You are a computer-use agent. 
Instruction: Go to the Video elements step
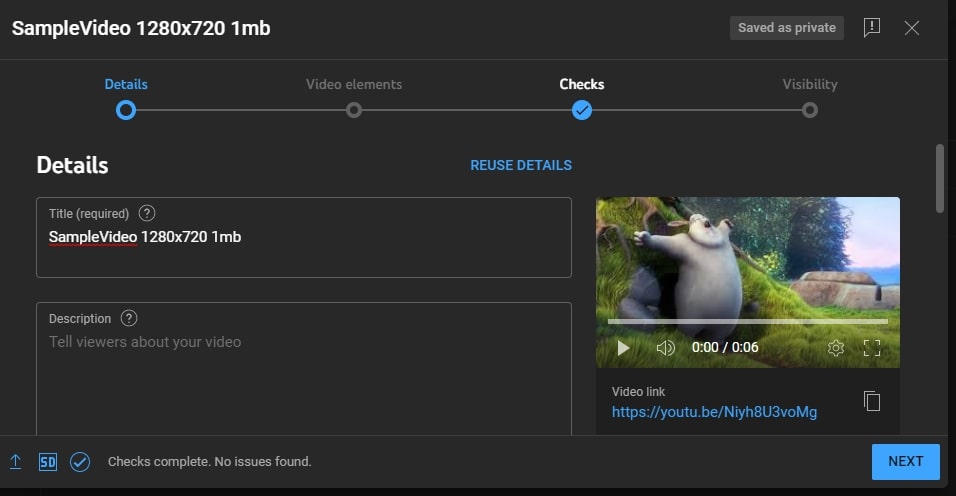pos(354,84)
